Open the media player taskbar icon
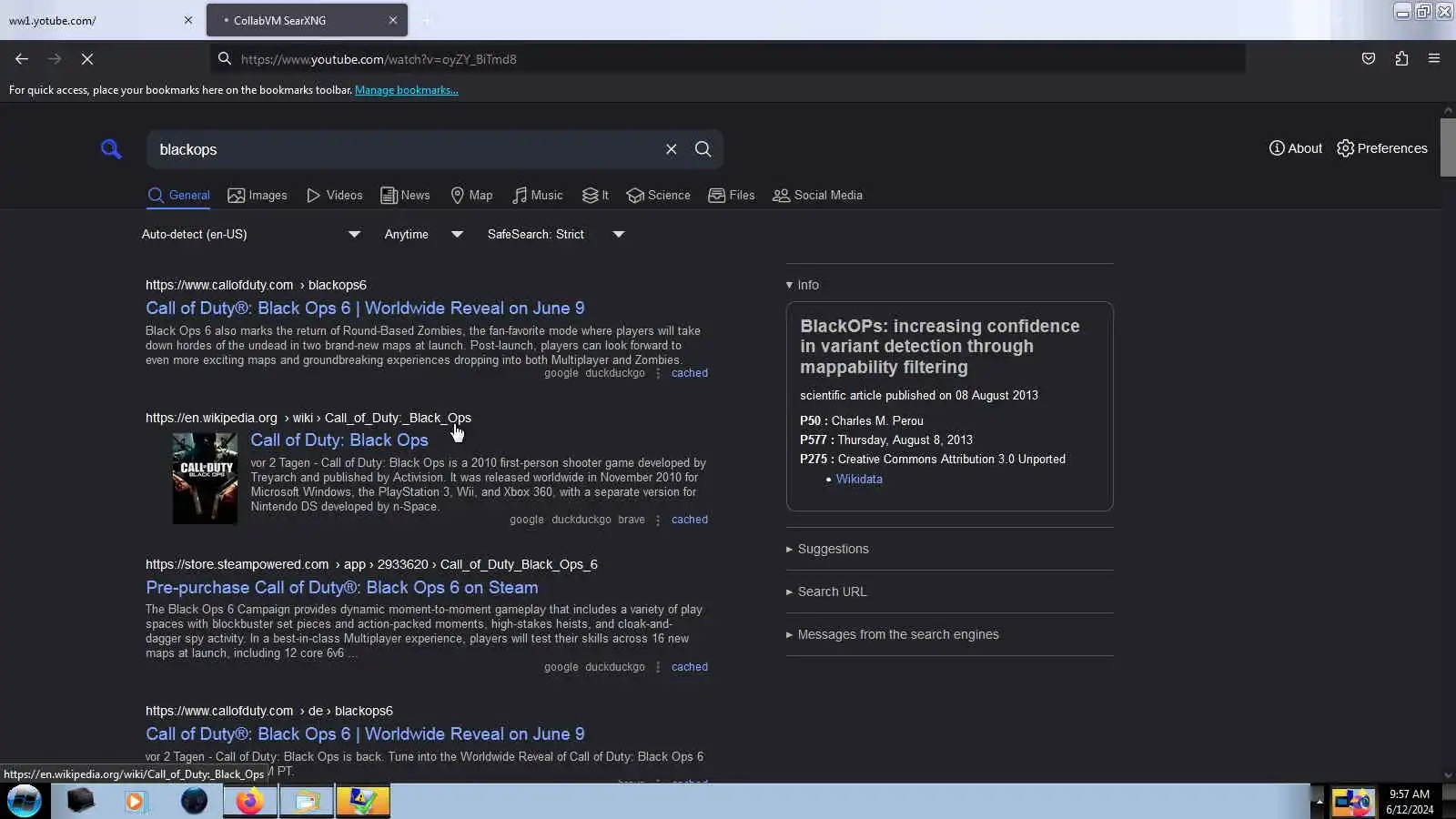The height and width of the screenshot is (819, 1456). point(136,802)
